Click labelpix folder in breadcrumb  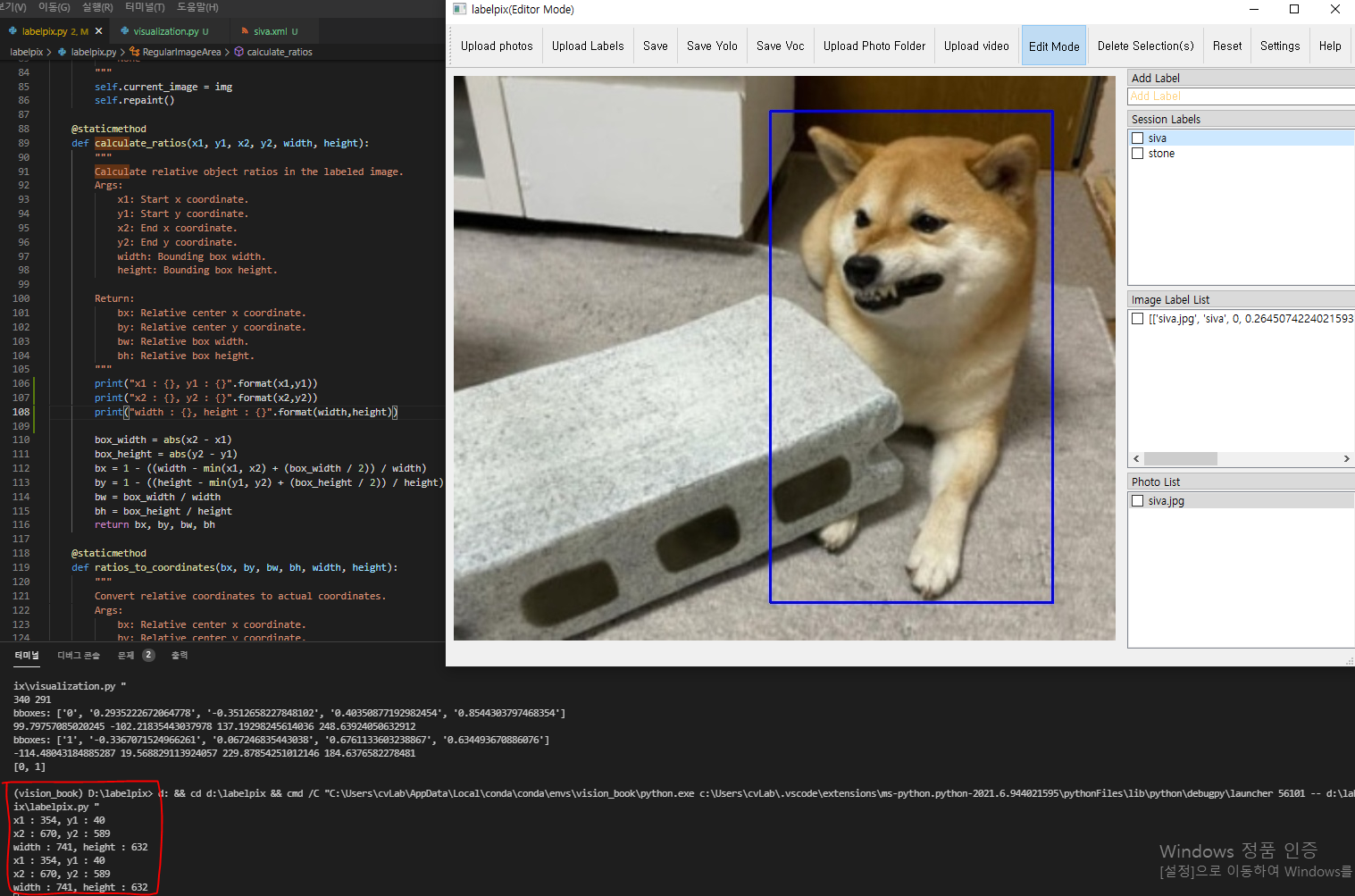(x=27, y=52)
